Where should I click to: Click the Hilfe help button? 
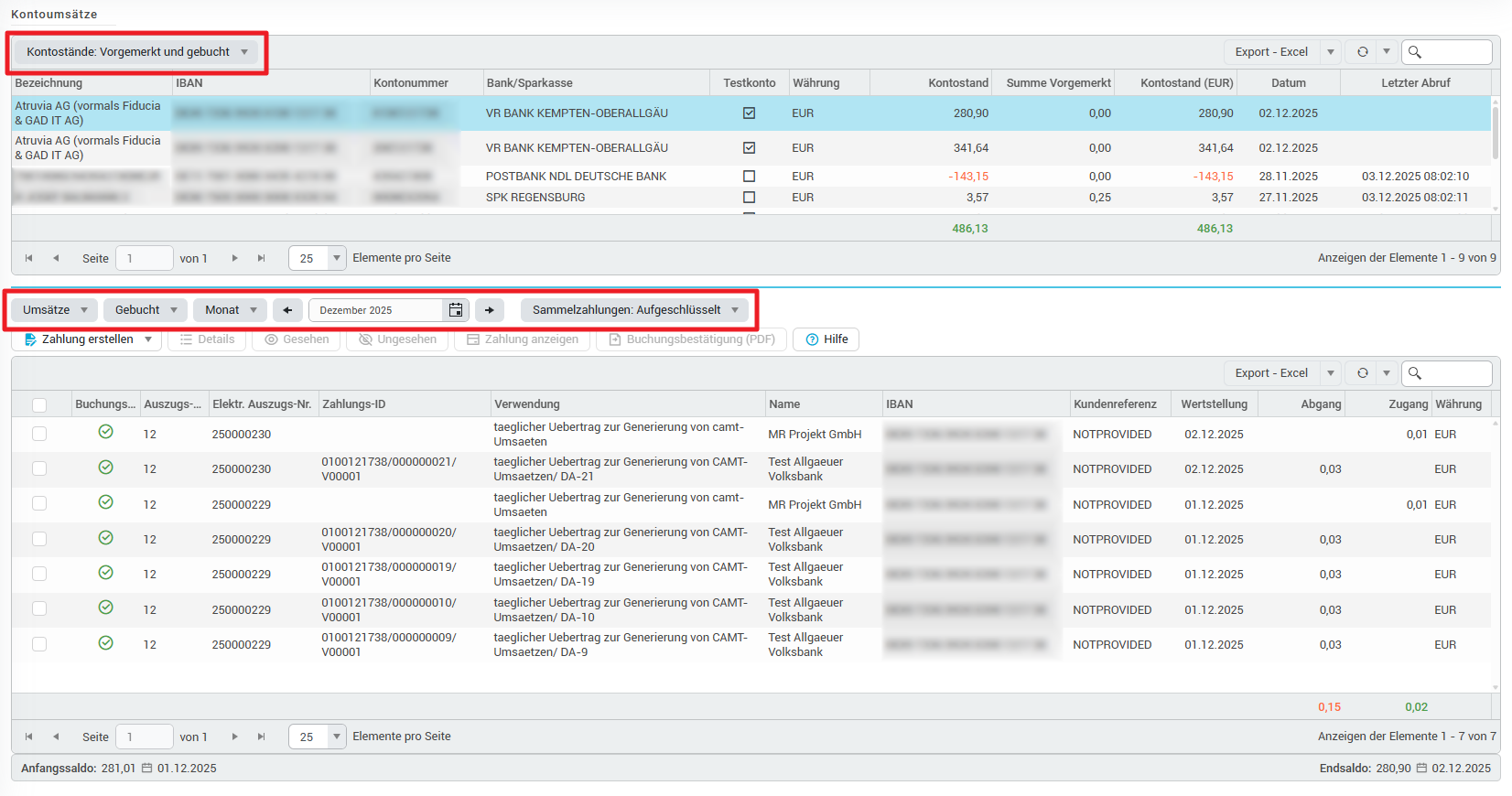pyautogui.click(x=826, y=339)
